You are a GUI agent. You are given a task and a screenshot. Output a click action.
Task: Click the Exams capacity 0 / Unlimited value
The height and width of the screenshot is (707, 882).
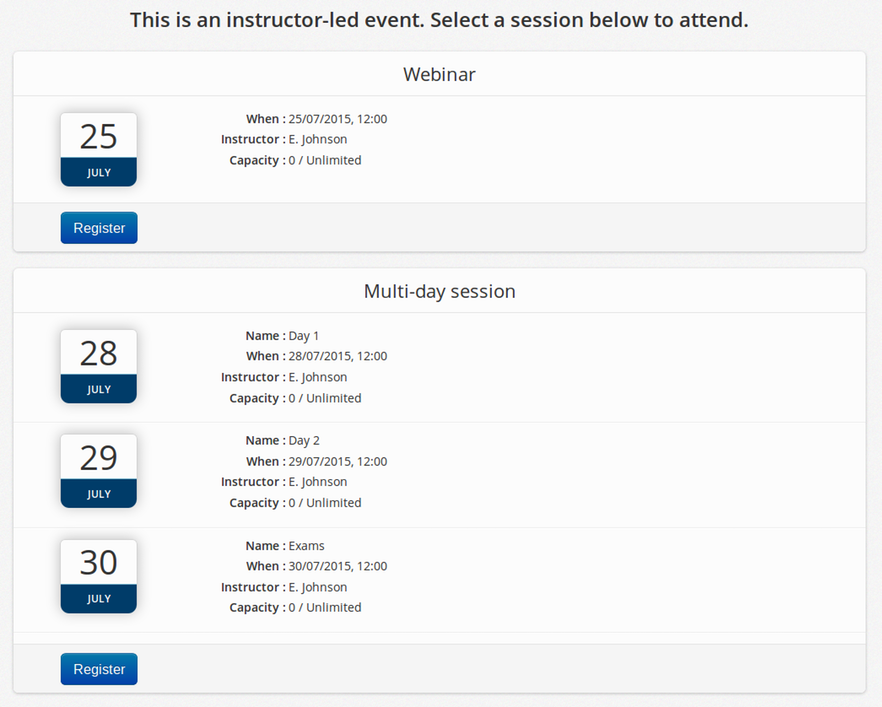pos(325,607)
